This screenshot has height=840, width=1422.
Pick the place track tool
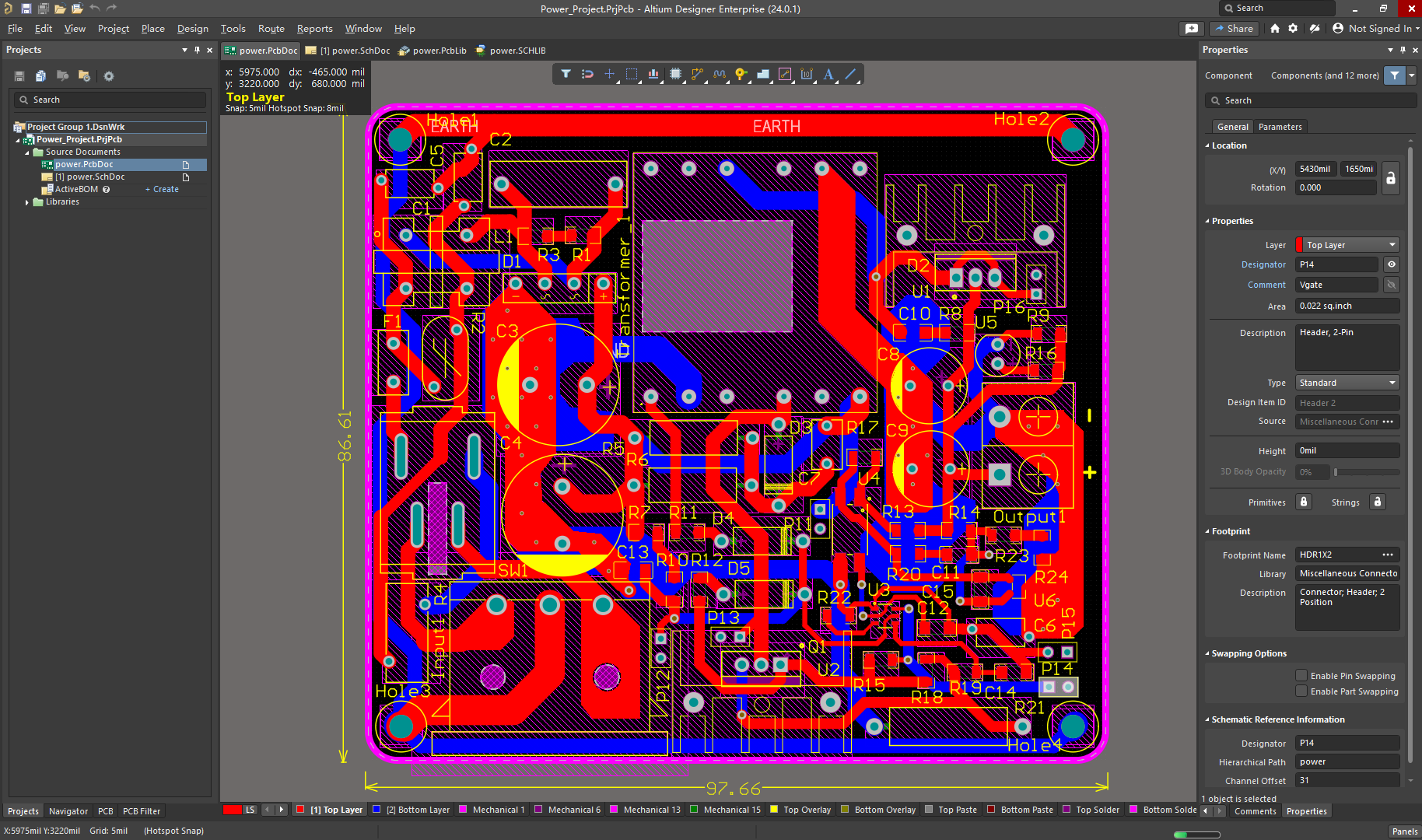tap(785, 75)
